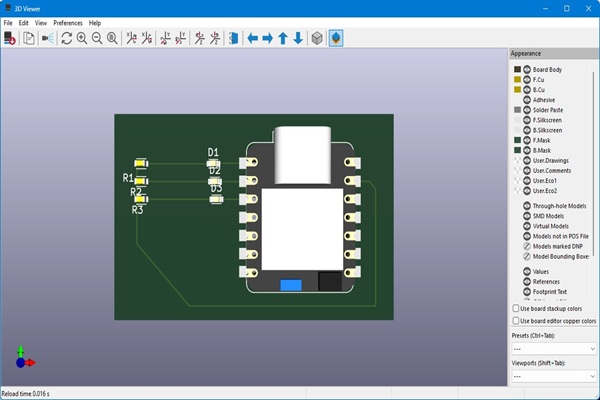Rotate Z clockwise toolbar icon
Screen dimensions: 600x400
tap(199, 38)
